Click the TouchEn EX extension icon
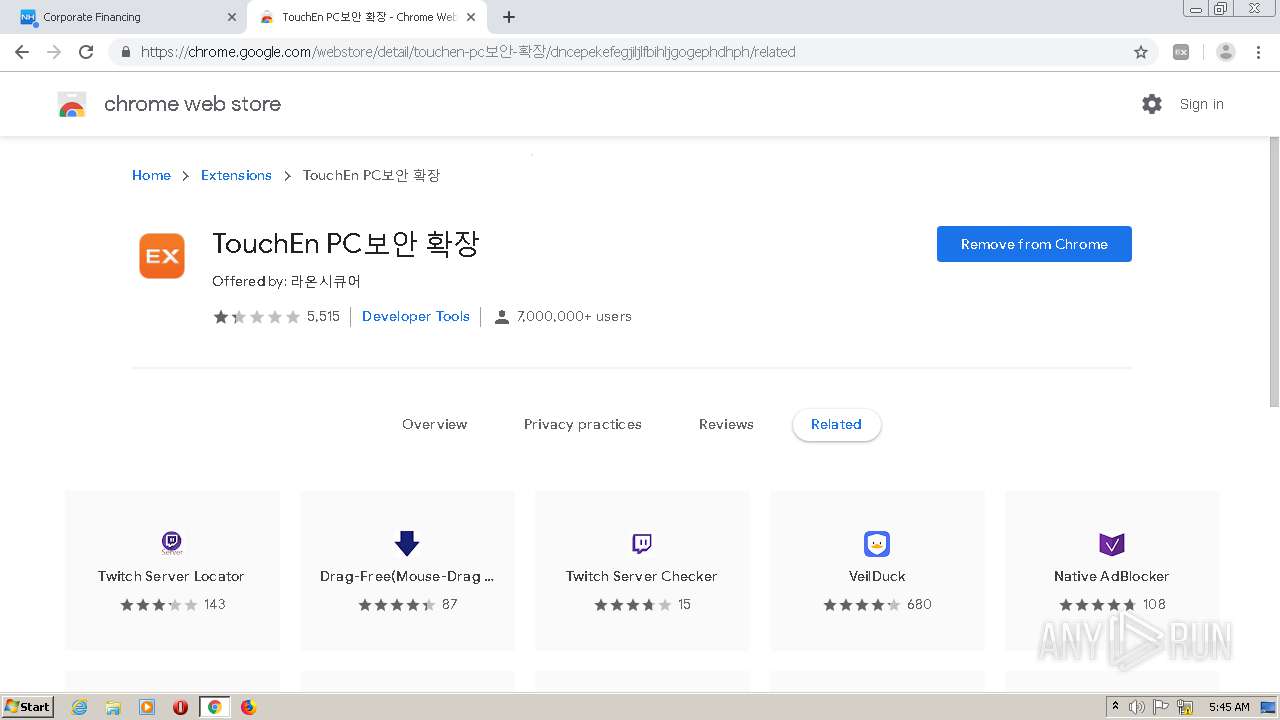 [162, 256]
